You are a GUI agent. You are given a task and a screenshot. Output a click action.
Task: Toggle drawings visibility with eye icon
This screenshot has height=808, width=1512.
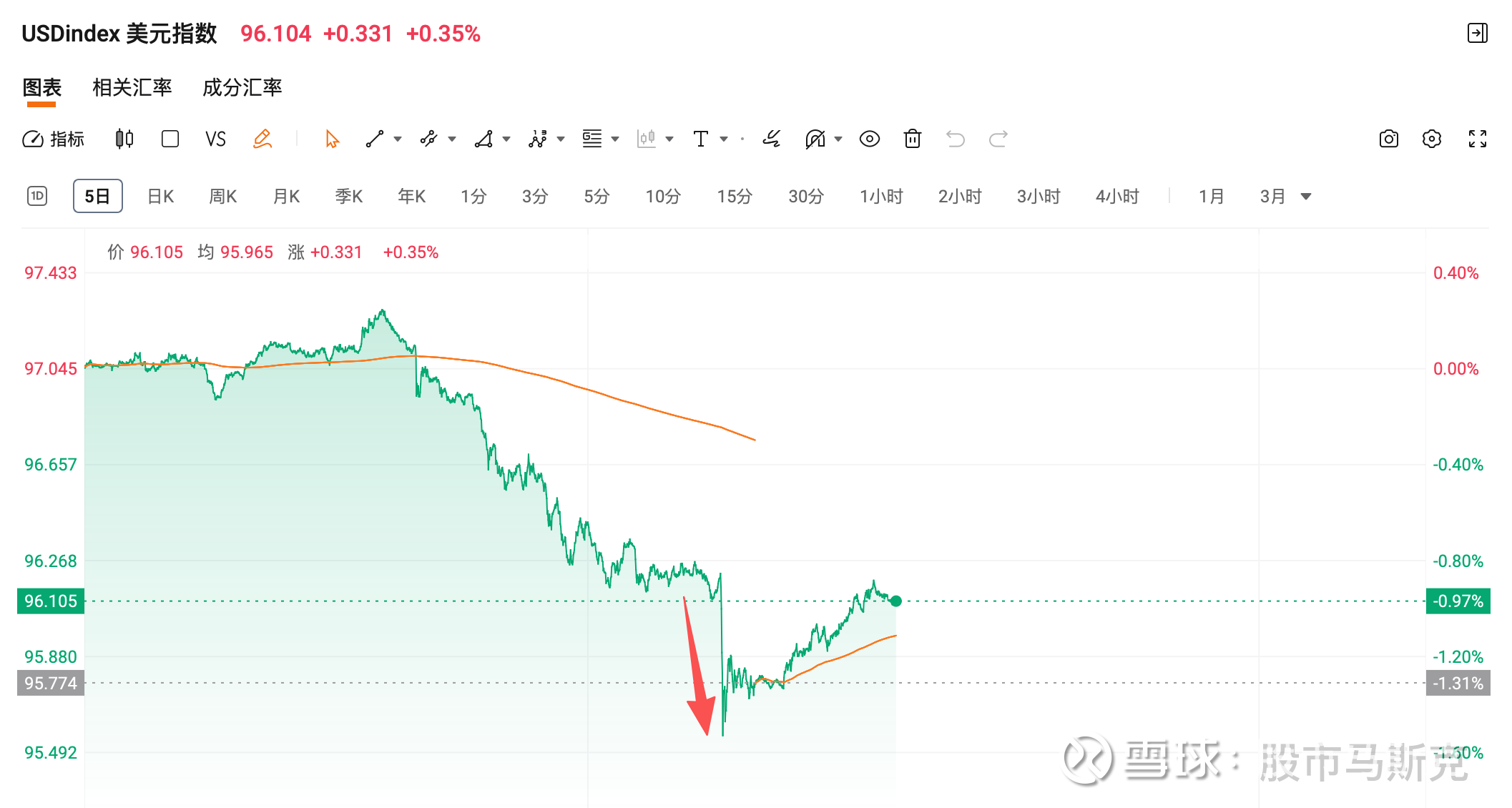(x=869, y=139)
